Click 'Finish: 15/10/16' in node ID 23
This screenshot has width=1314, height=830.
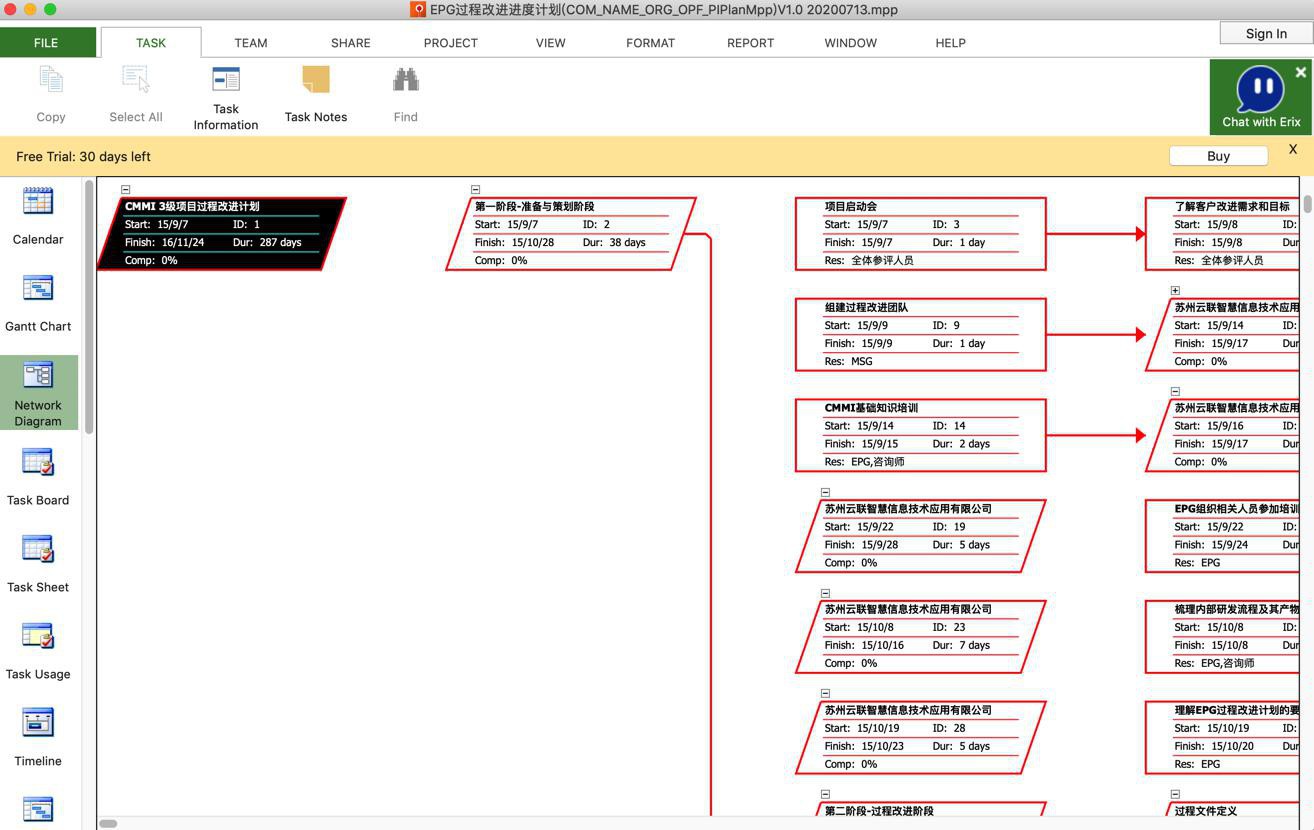pos(864,645)
